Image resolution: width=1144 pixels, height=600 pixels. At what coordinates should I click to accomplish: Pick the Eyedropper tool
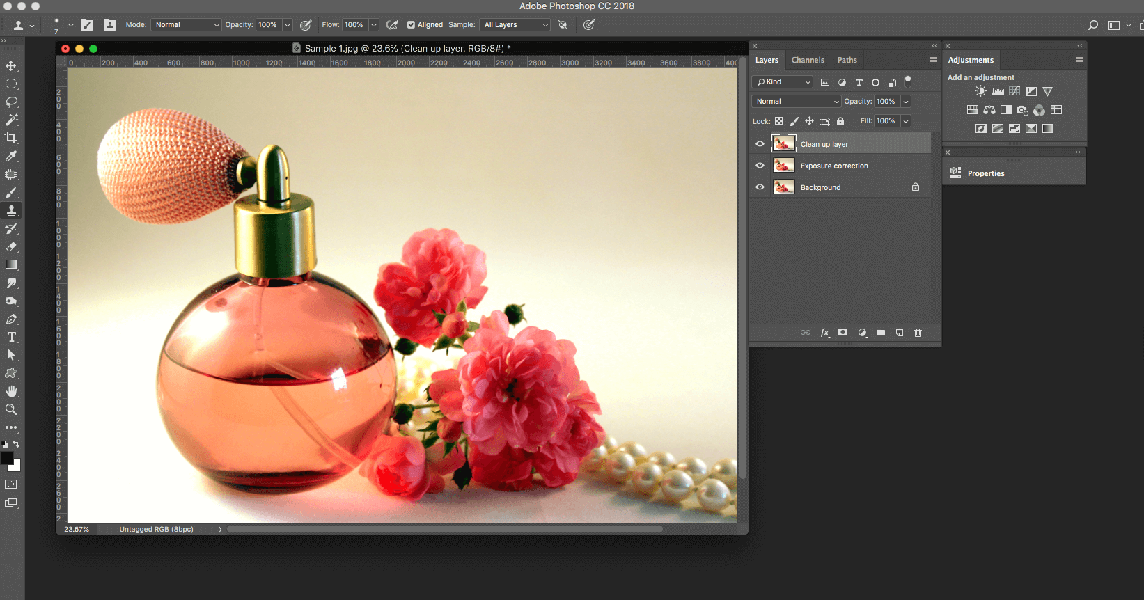12,156
